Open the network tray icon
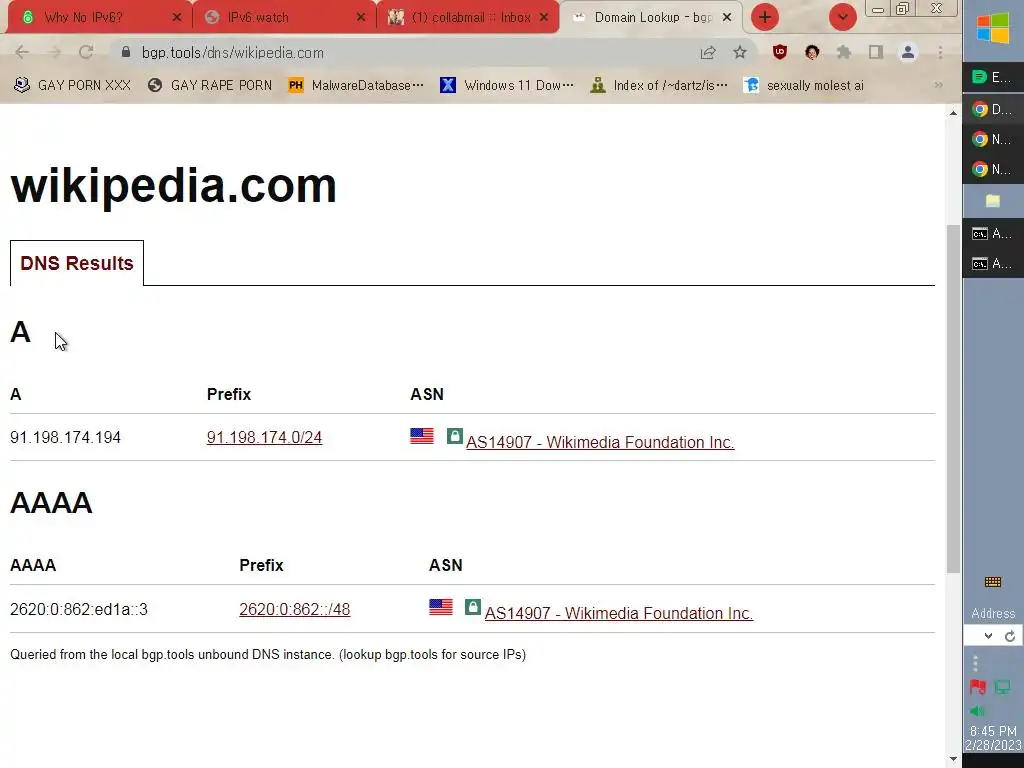1024x768 pixels. (1002, 687)
